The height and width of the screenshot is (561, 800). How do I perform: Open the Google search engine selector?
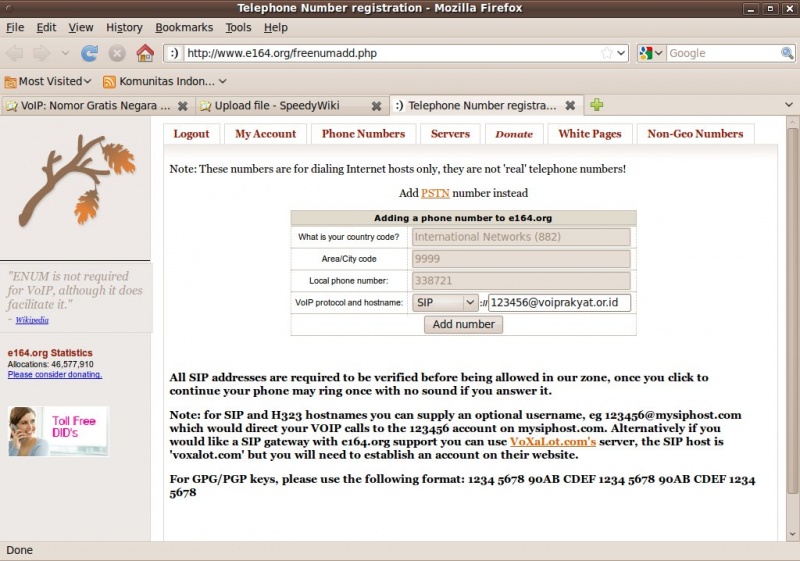651,53
